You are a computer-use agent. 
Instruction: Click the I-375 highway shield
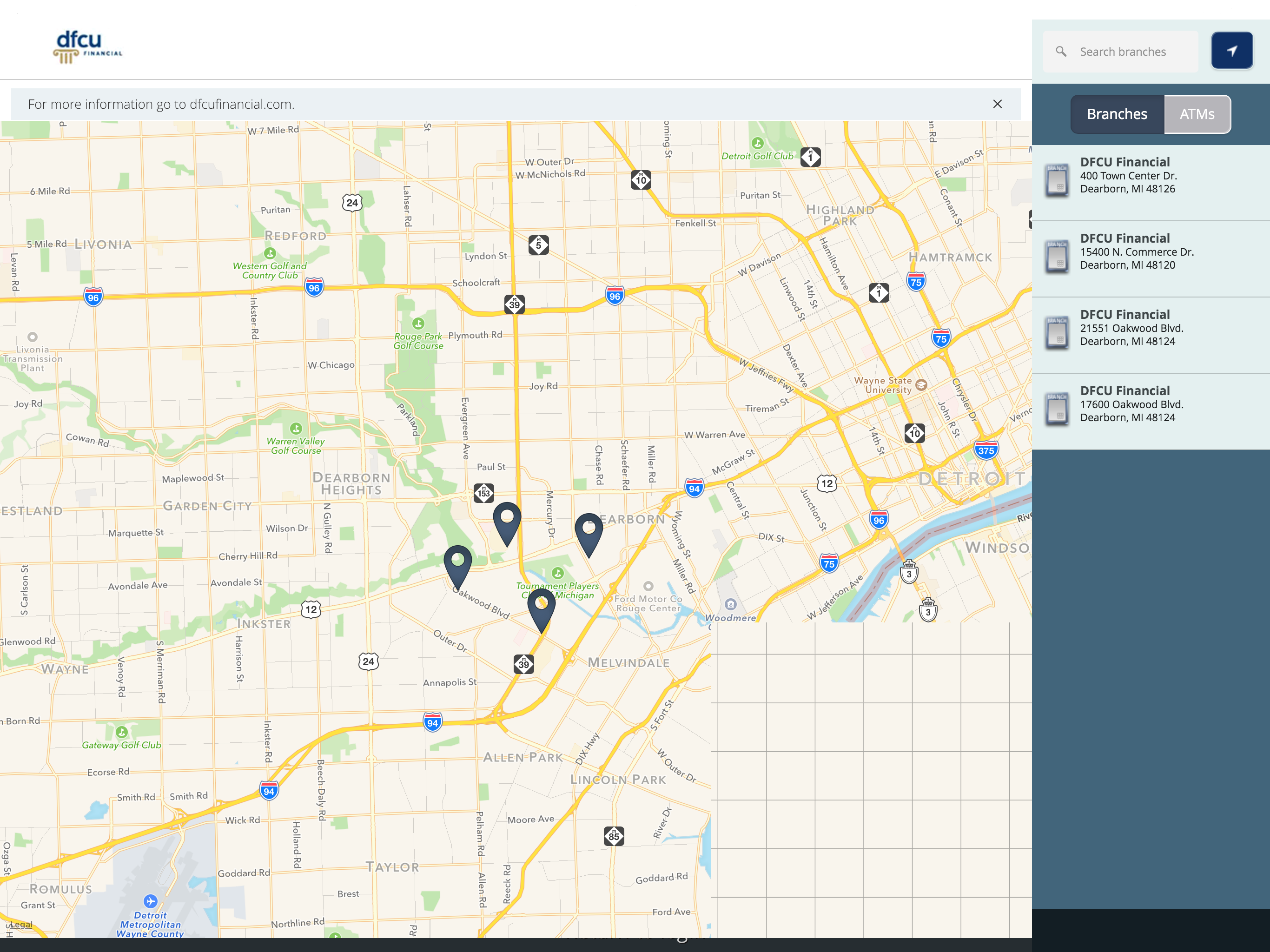[986, 450]
